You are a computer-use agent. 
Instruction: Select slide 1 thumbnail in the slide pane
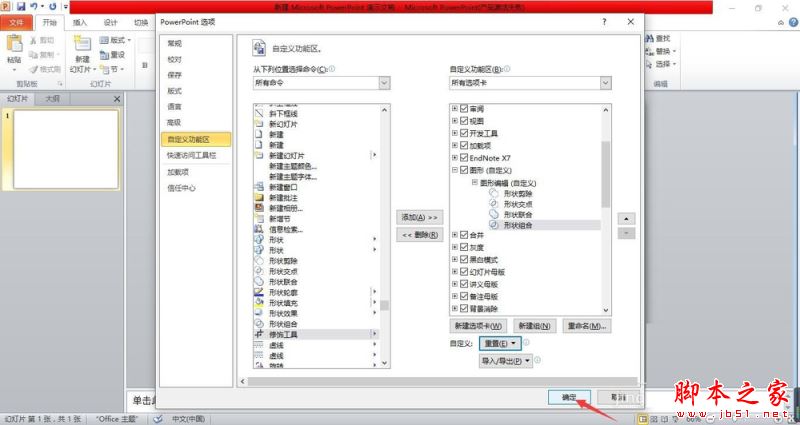pos(66,149)
